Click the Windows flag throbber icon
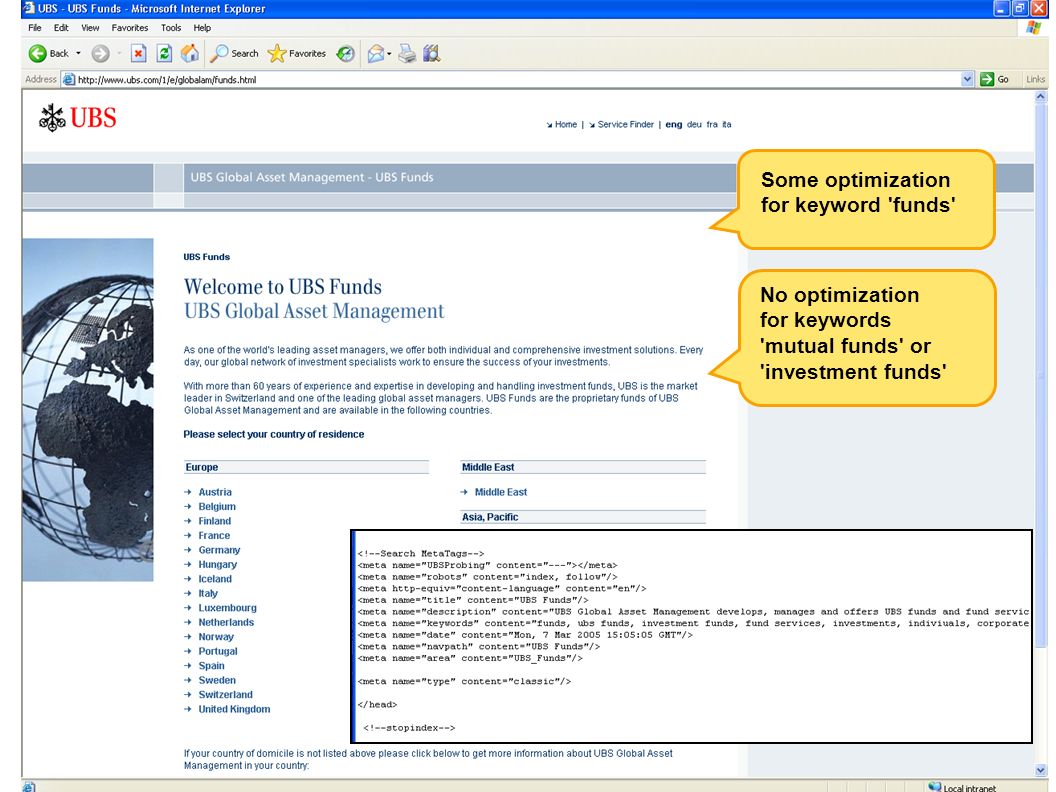1056x792 pixels. pos(1034,28)
